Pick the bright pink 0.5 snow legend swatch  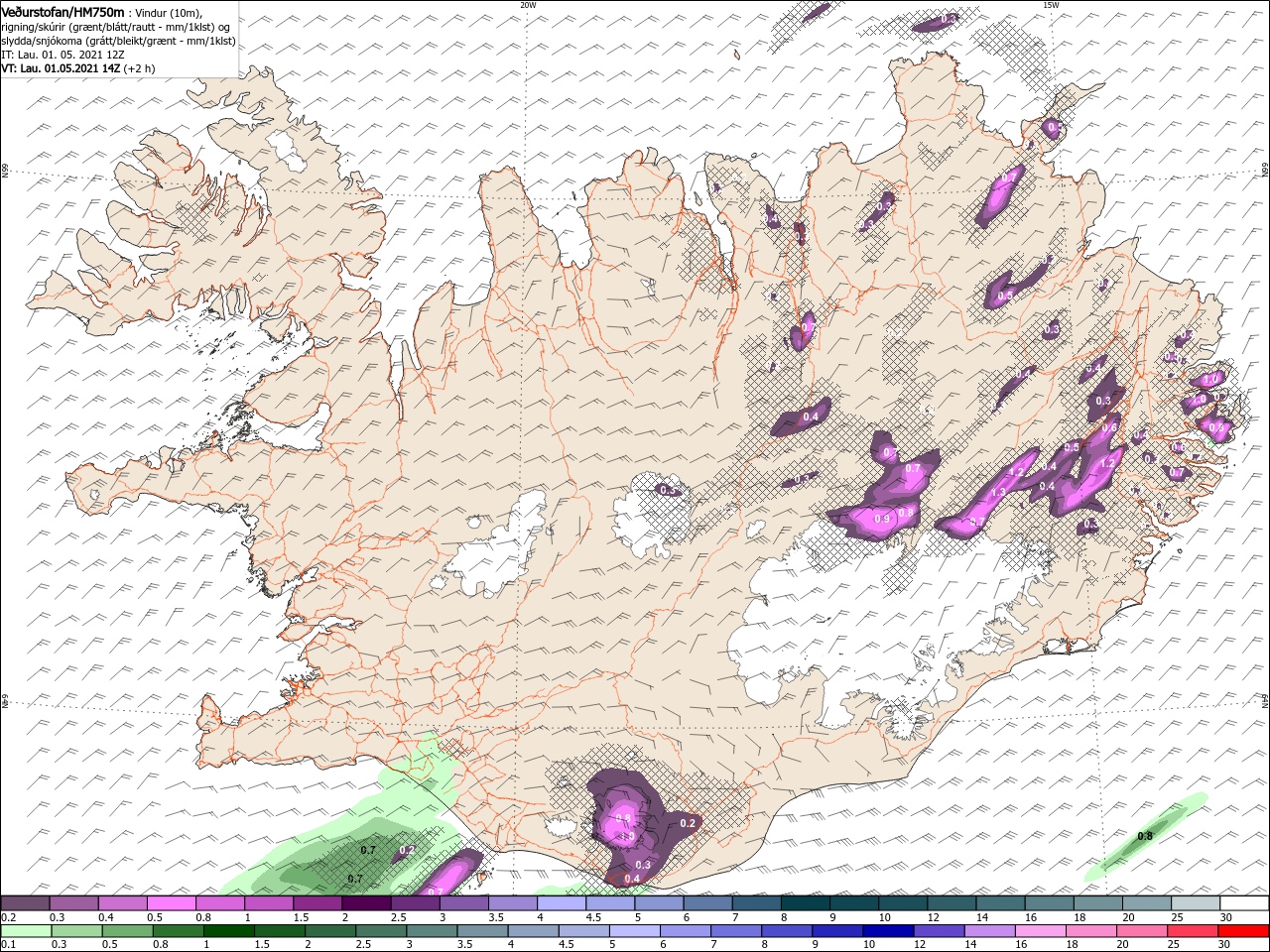tap(171, 902)
